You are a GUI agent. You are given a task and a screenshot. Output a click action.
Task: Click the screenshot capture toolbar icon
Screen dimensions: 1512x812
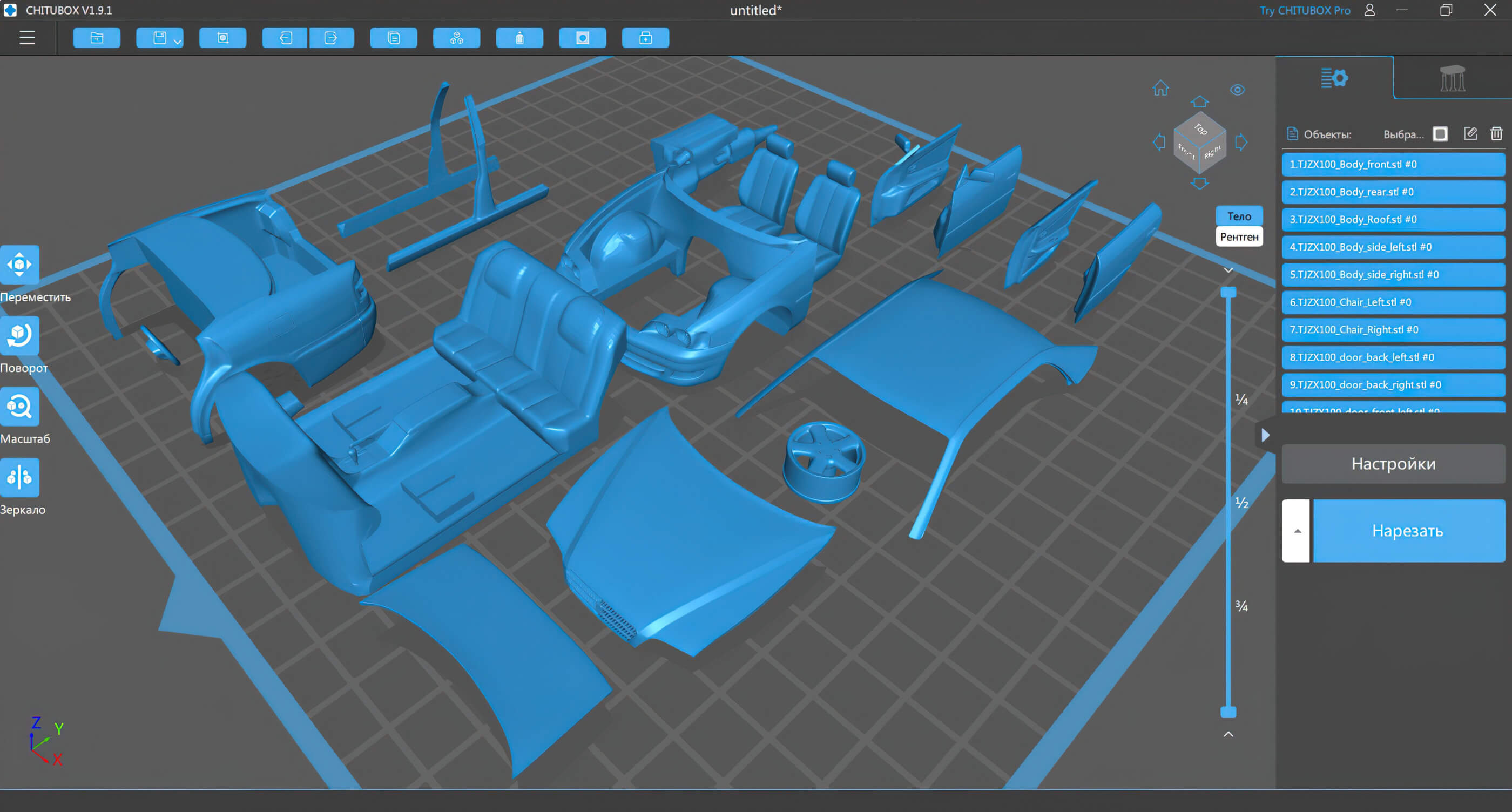pos(222,38)
